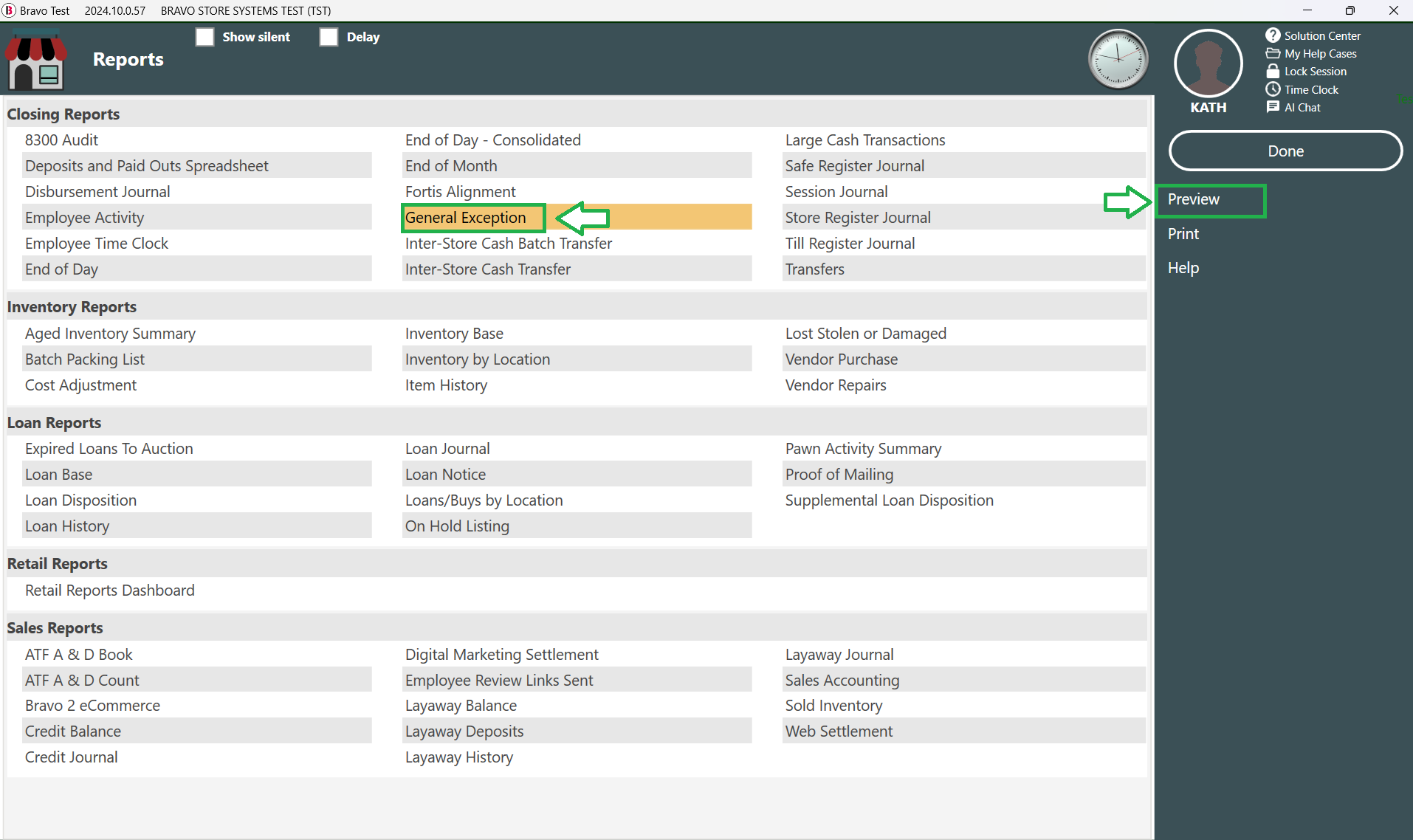This screenshot has width=1413, height=840.
Task: Click the Bravo store home icon
Action: (x=36, y=60)
